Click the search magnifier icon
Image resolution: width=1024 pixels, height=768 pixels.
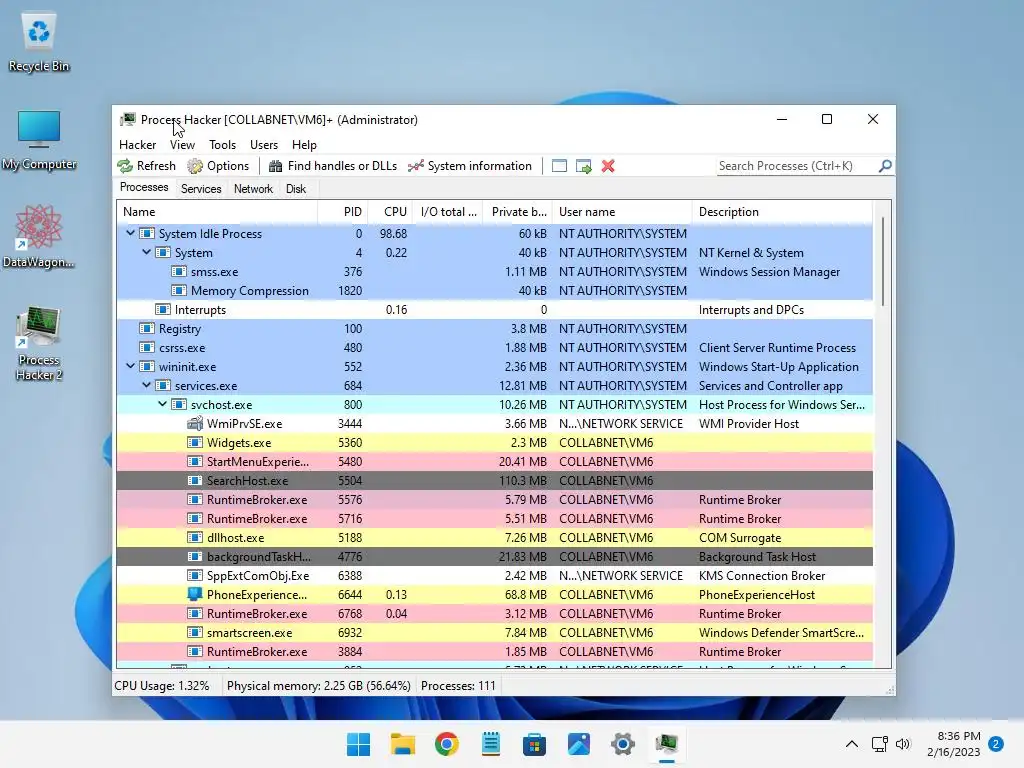885,166
